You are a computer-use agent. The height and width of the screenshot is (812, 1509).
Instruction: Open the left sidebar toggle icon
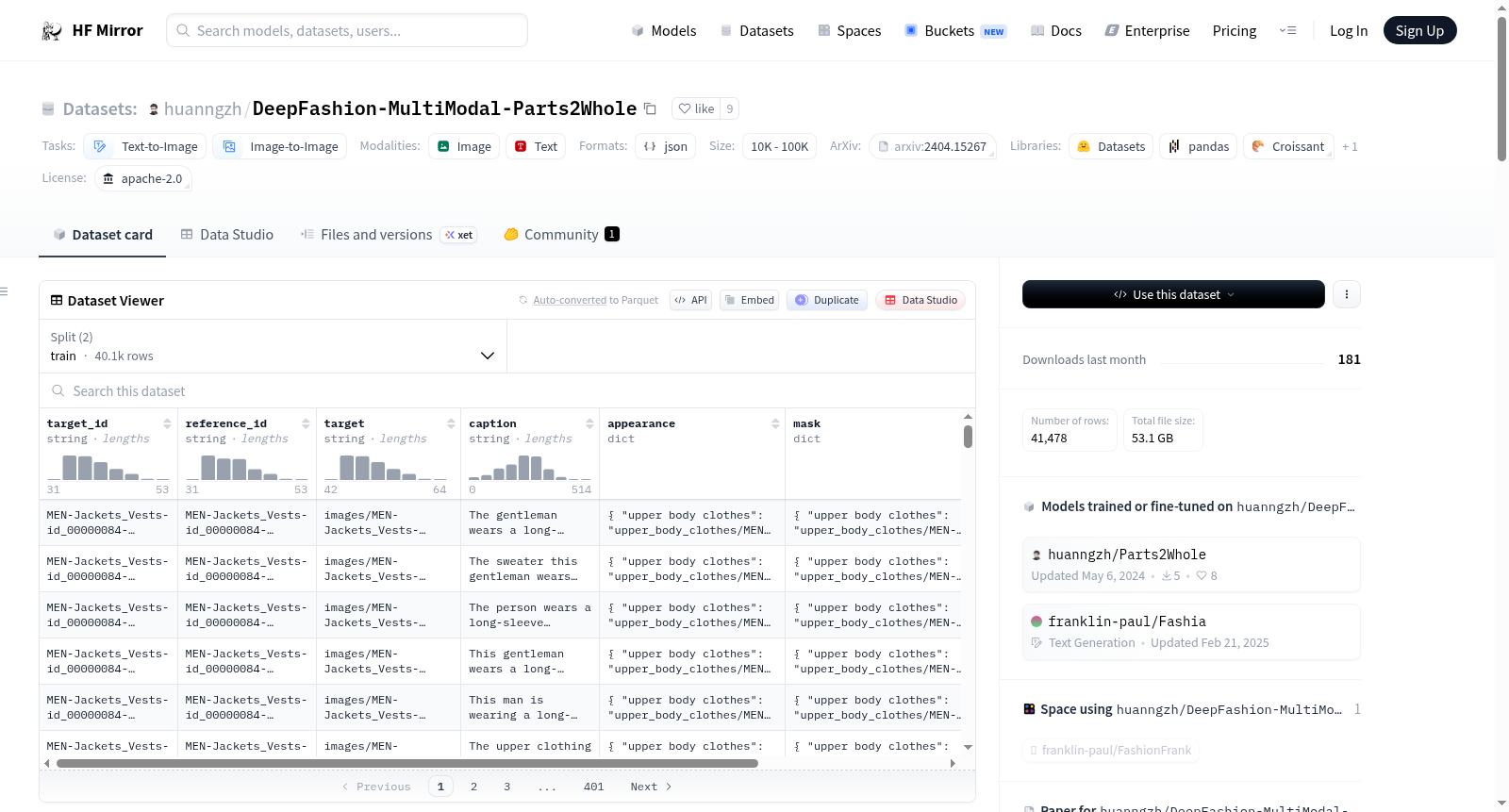click(x=4, y=291)
